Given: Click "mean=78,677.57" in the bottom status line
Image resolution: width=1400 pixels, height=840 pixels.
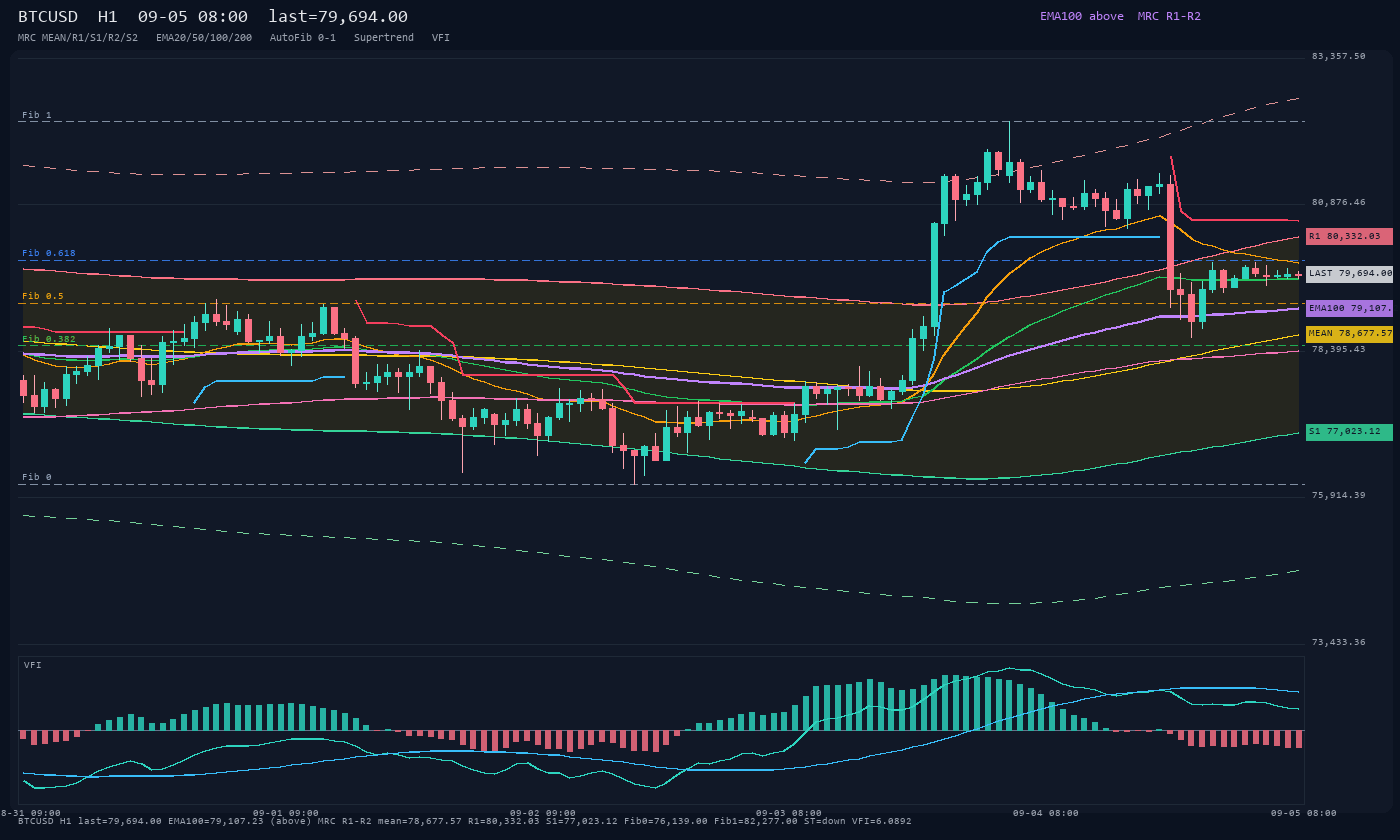Looking at the screenshot, I should click(420, 821).
